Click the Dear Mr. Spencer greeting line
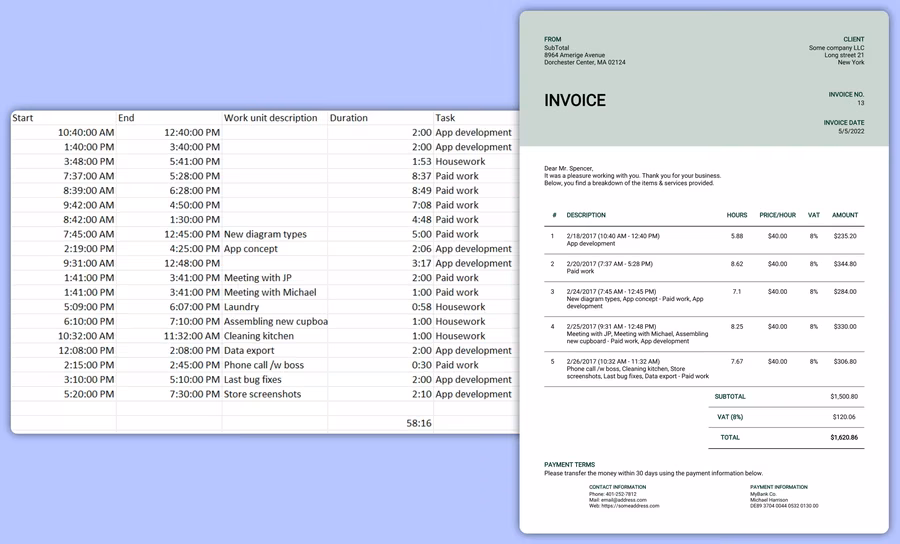The width and height of the screenshot is (900, 544). 568,169
